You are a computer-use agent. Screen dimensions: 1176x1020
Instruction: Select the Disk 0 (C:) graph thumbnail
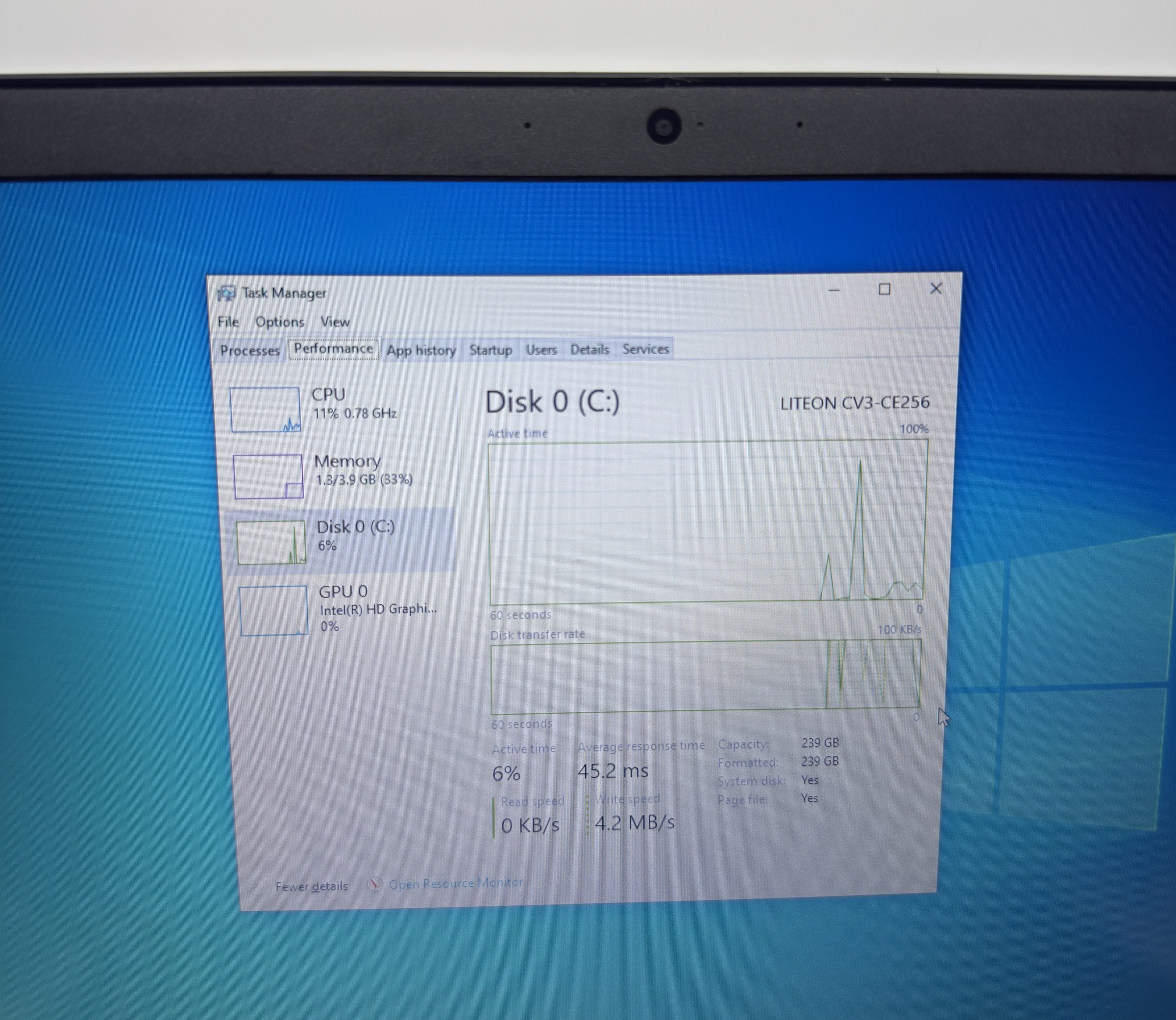coord(271,543)
